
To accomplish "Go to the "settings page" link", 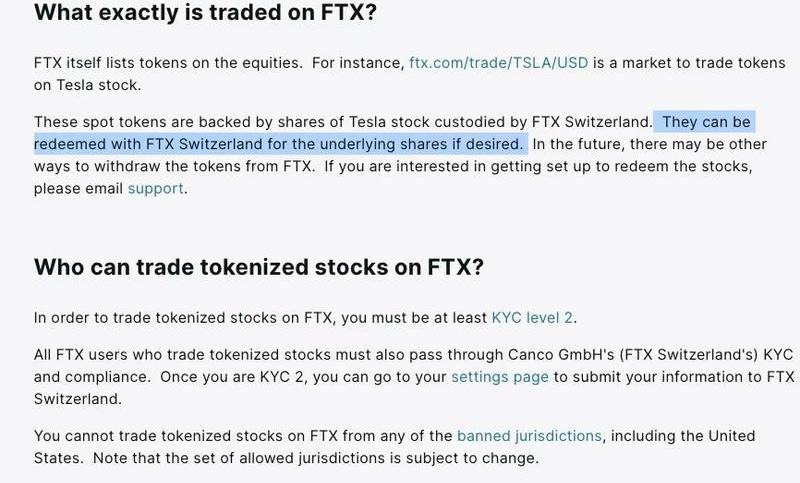I will pos(499,376).
